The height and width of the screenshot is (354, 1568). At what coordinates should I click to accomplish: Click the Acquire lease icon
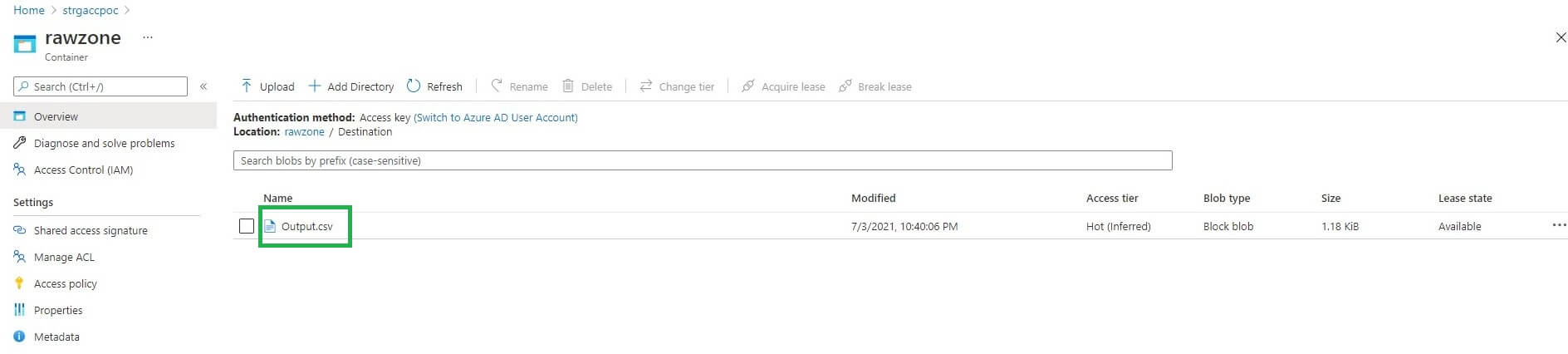click(x=748, y=86)
